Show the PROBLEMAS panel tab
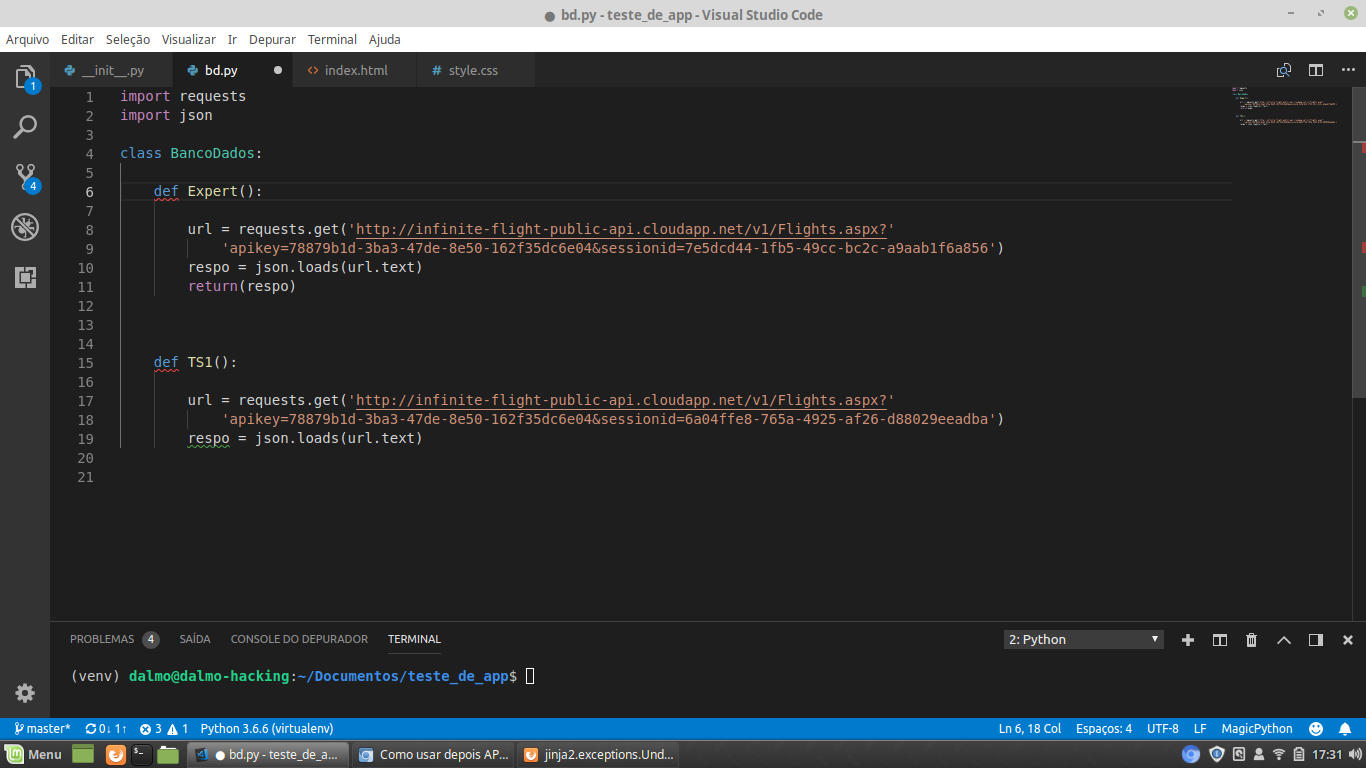Viewport: 1366px width, 768px height. (114, 639)
